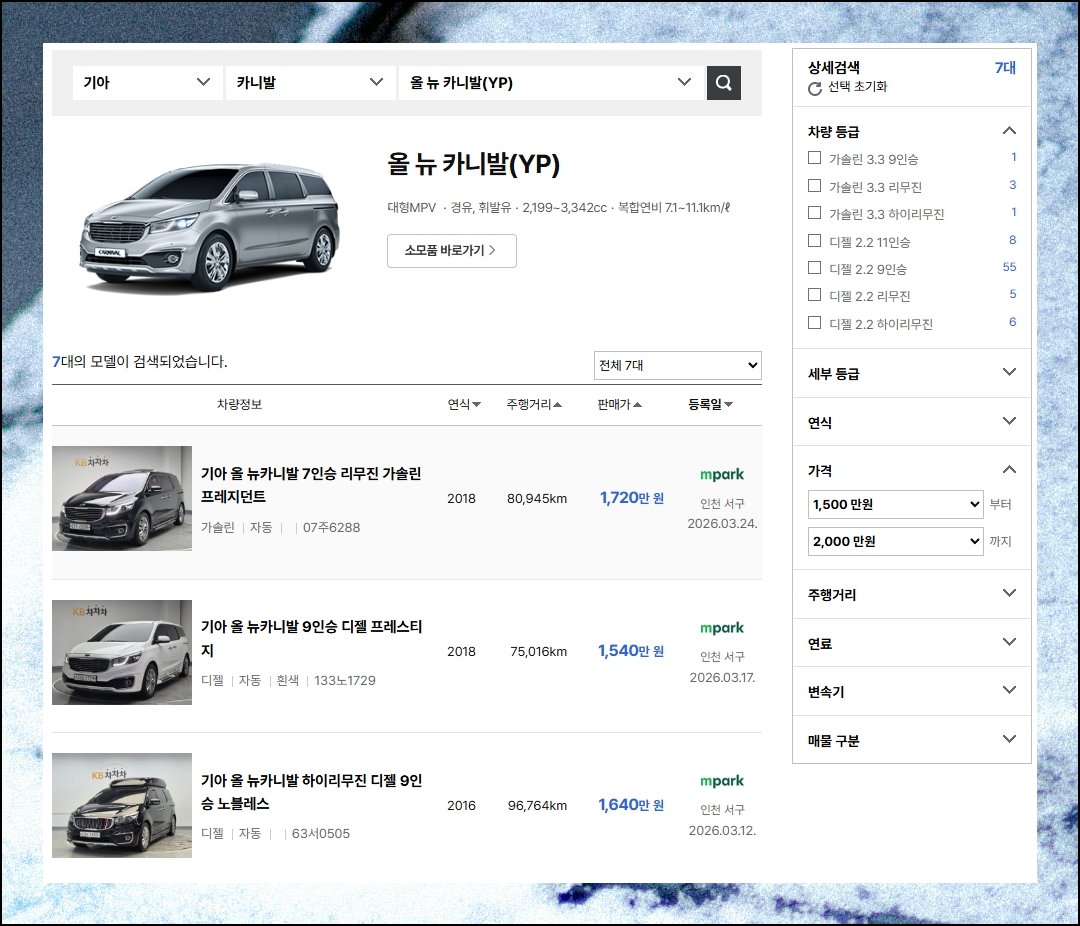Check the 가솔린 3.3 리무진 box
Screen dimensions: 1080x926
(x=814, y=185)
